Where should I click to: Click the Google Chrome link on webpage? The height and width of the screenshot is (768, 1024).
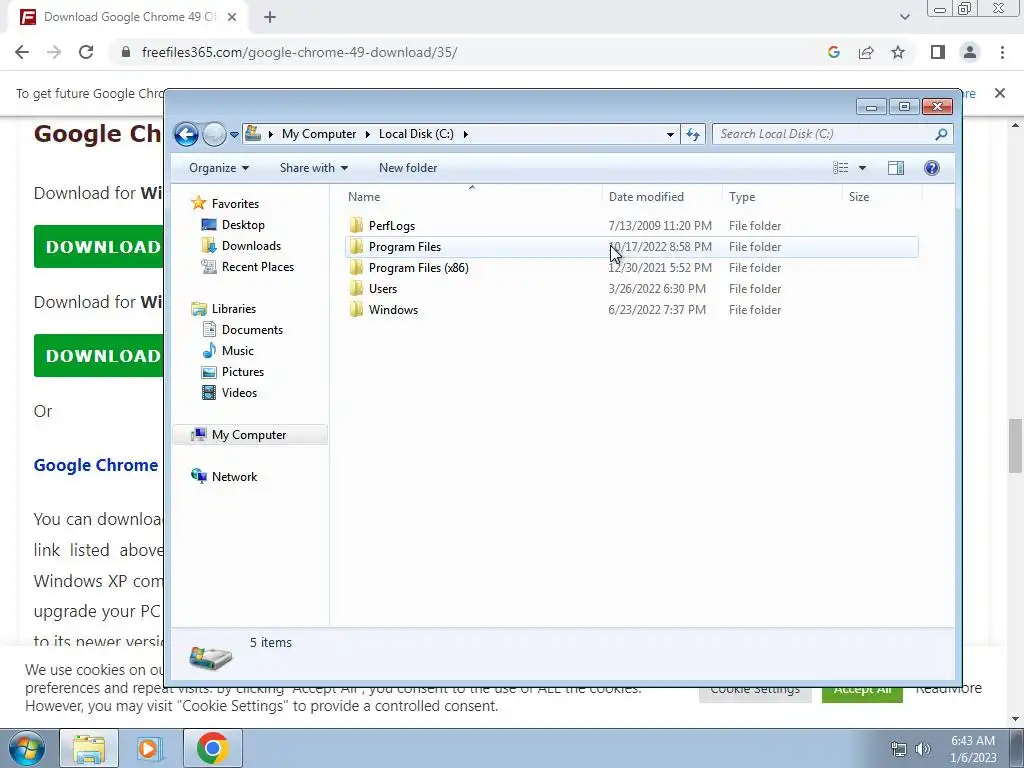tap(96, 465)
